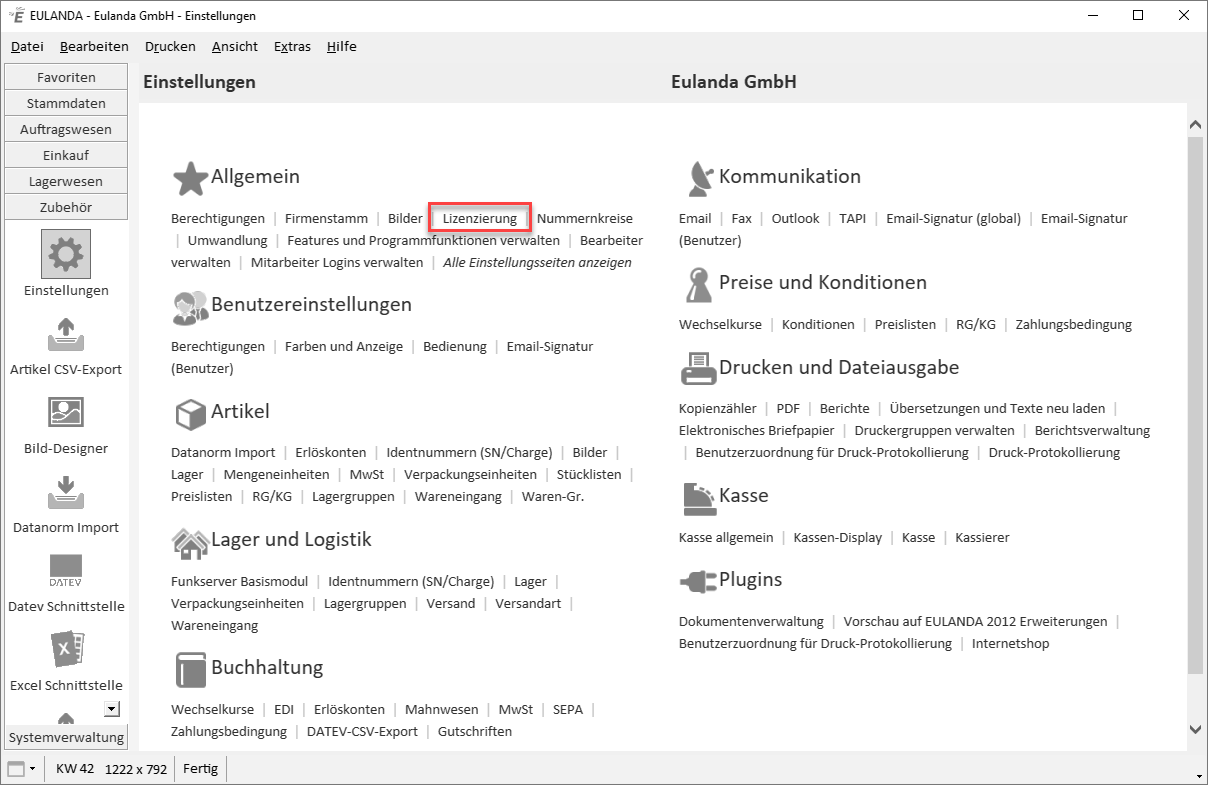Image resolution: width=1208 pixels, height=785 pixels.
Task: Open the Extras menu
Action: point(292,46)
